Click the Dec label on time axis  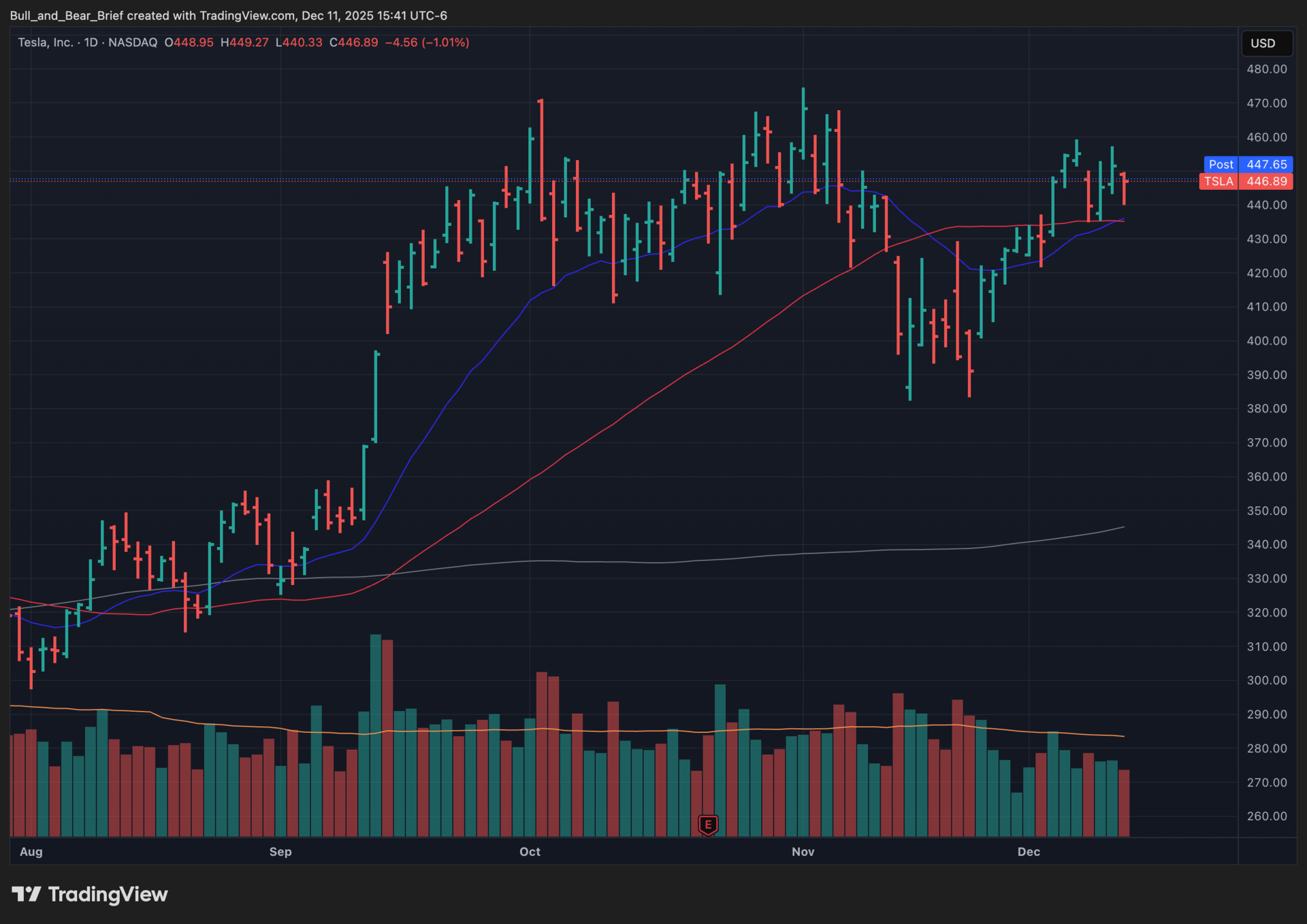coord(1028,852)
